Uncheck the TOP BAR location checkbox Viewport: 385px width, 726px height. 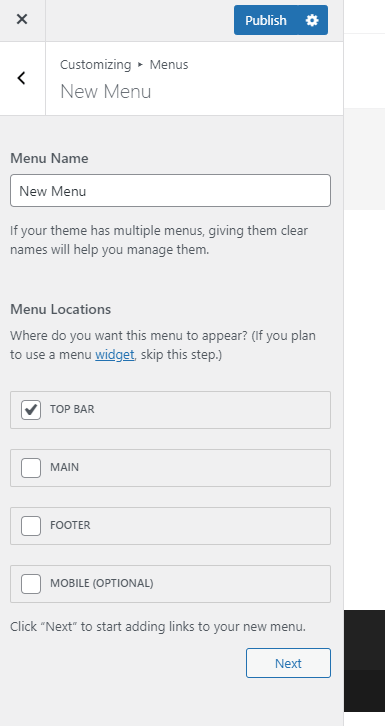31,410
